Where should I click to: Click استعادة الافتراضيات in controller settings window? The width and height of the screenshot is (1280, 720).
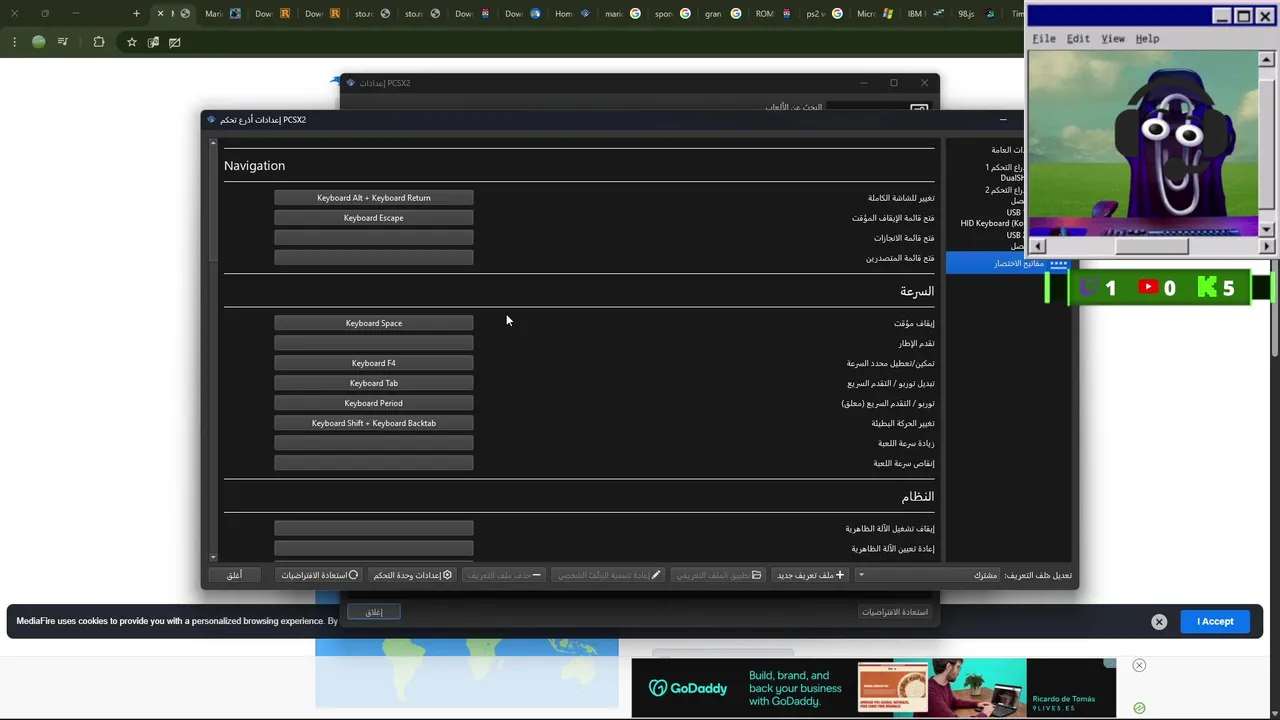click(x=320, y=575)
